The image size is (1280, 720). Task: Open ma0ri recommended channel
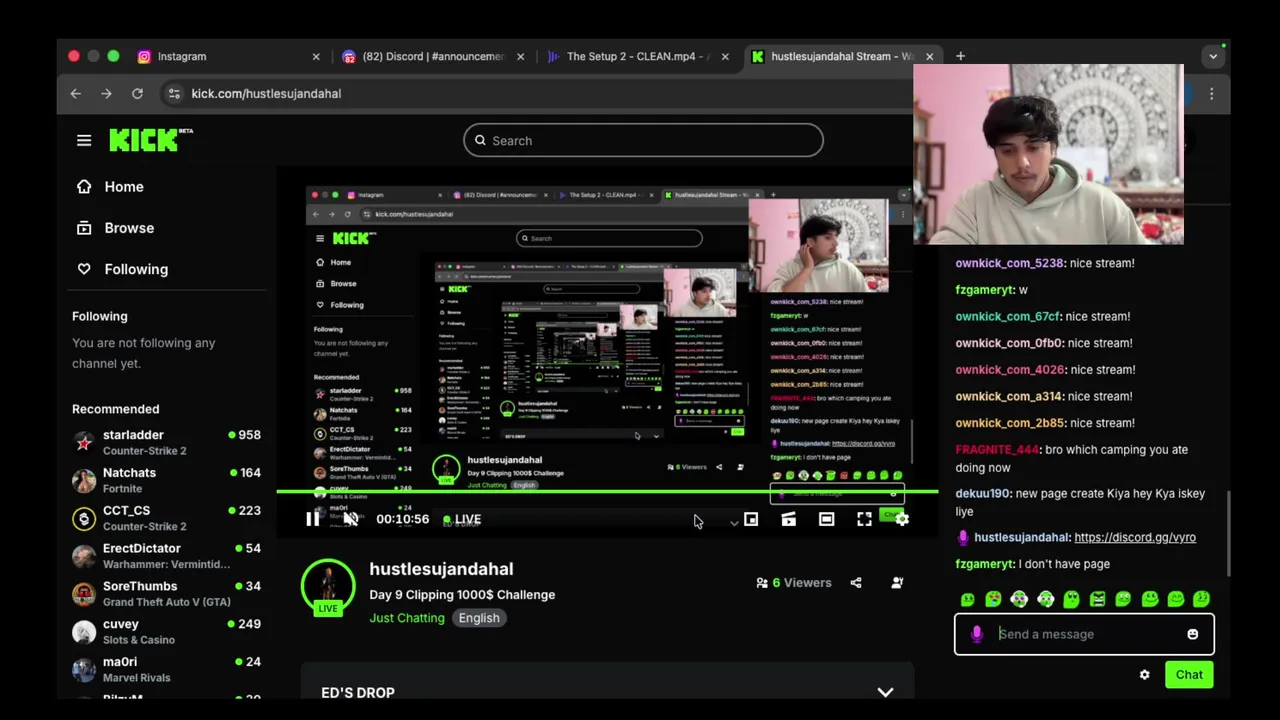point(166,669)
